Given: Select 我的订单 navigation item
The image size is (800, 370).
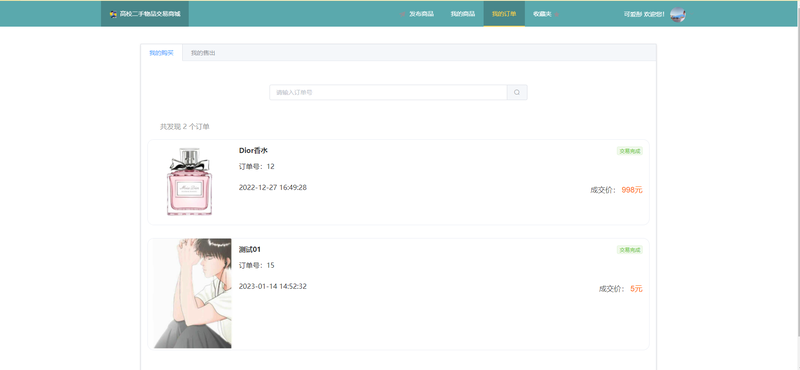Looking at the screenshot, I should [x=504, y=14].
